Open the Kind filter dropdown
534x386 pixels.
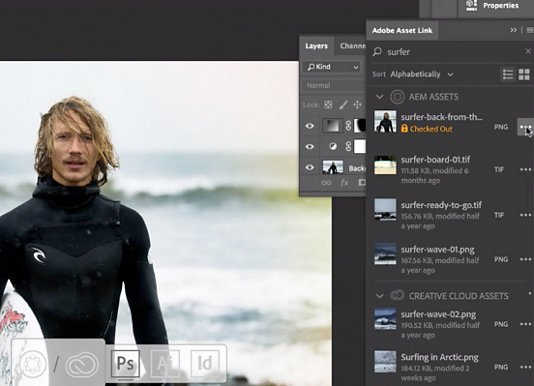(x=332, y=67)
